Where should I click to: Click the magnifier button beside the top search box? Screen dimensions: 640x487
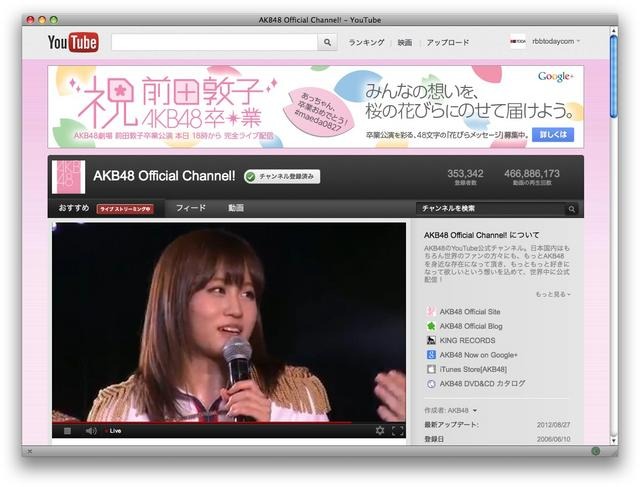pyautogui.click(x=327, y=43)
